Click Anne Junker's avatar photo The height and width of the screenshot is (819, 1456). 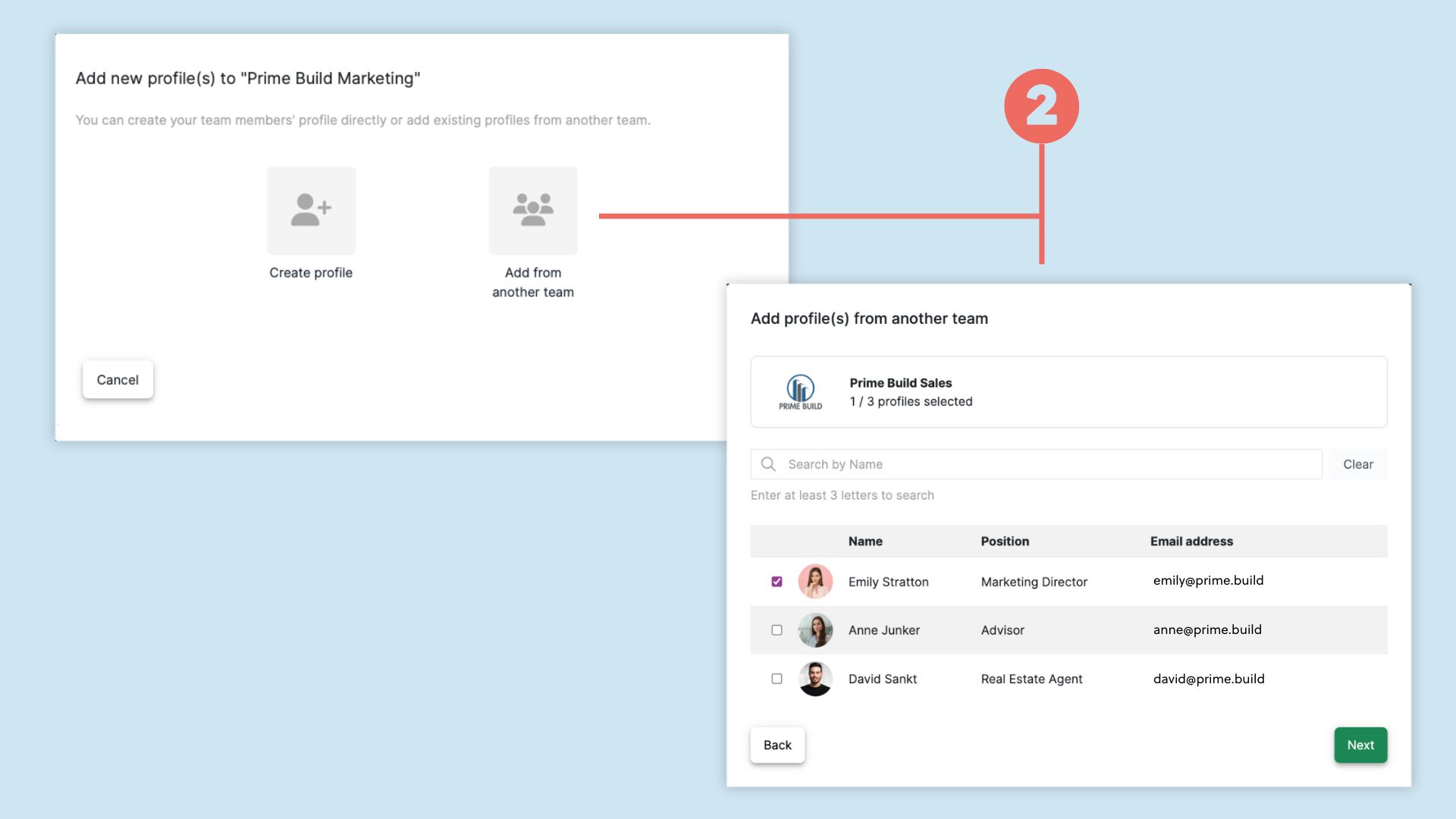click(x=815, y=630)
